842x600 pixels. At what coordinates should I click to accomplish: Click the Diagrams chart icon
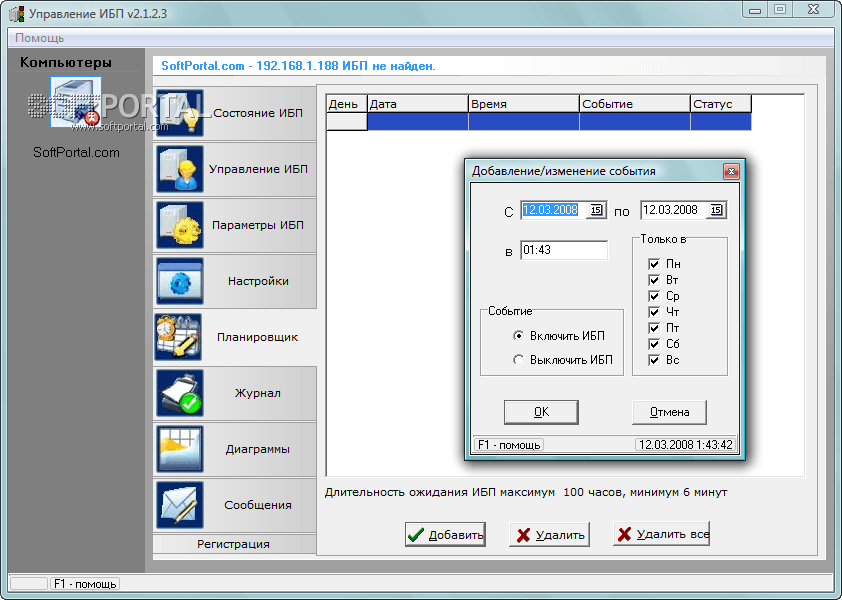pos(180,449)
